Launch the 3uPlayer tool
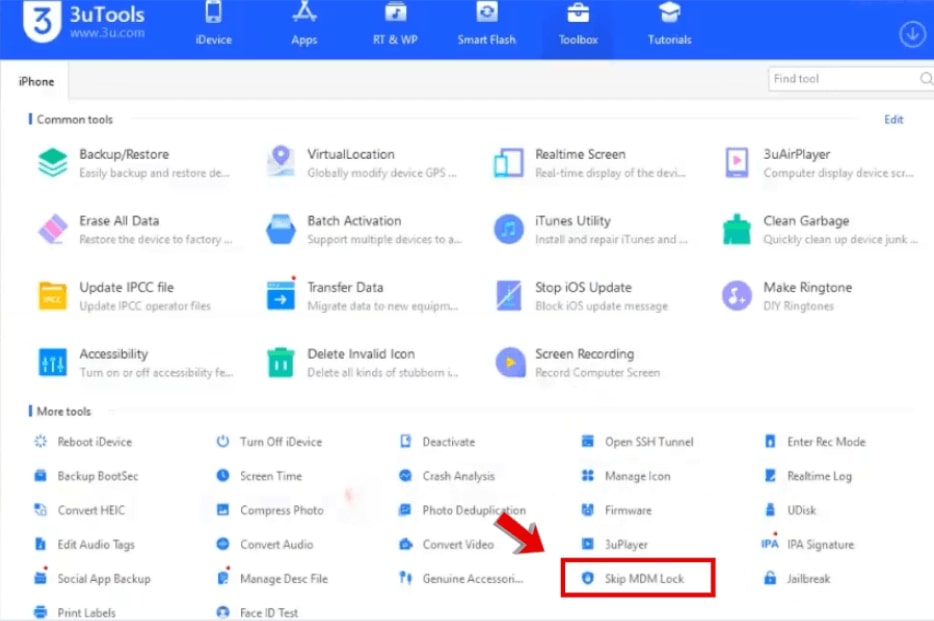 (614, 544)
